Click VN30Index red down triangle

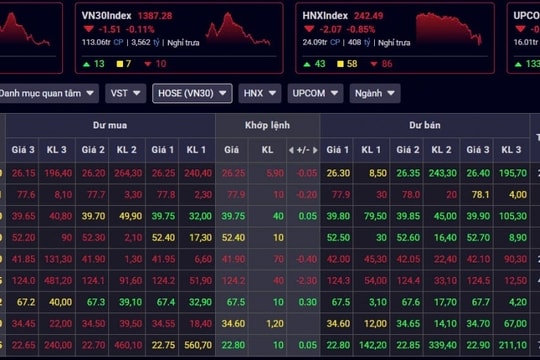(89, 29)
